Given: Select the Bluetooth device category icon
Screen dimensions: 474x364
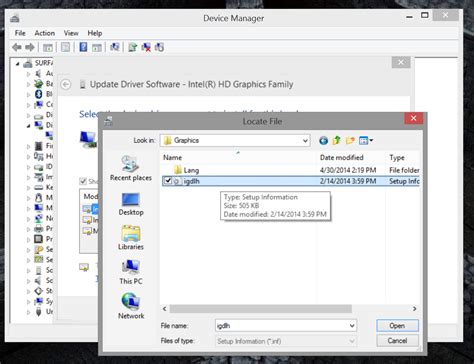Looking at the screenshot, I should (39, 94).
